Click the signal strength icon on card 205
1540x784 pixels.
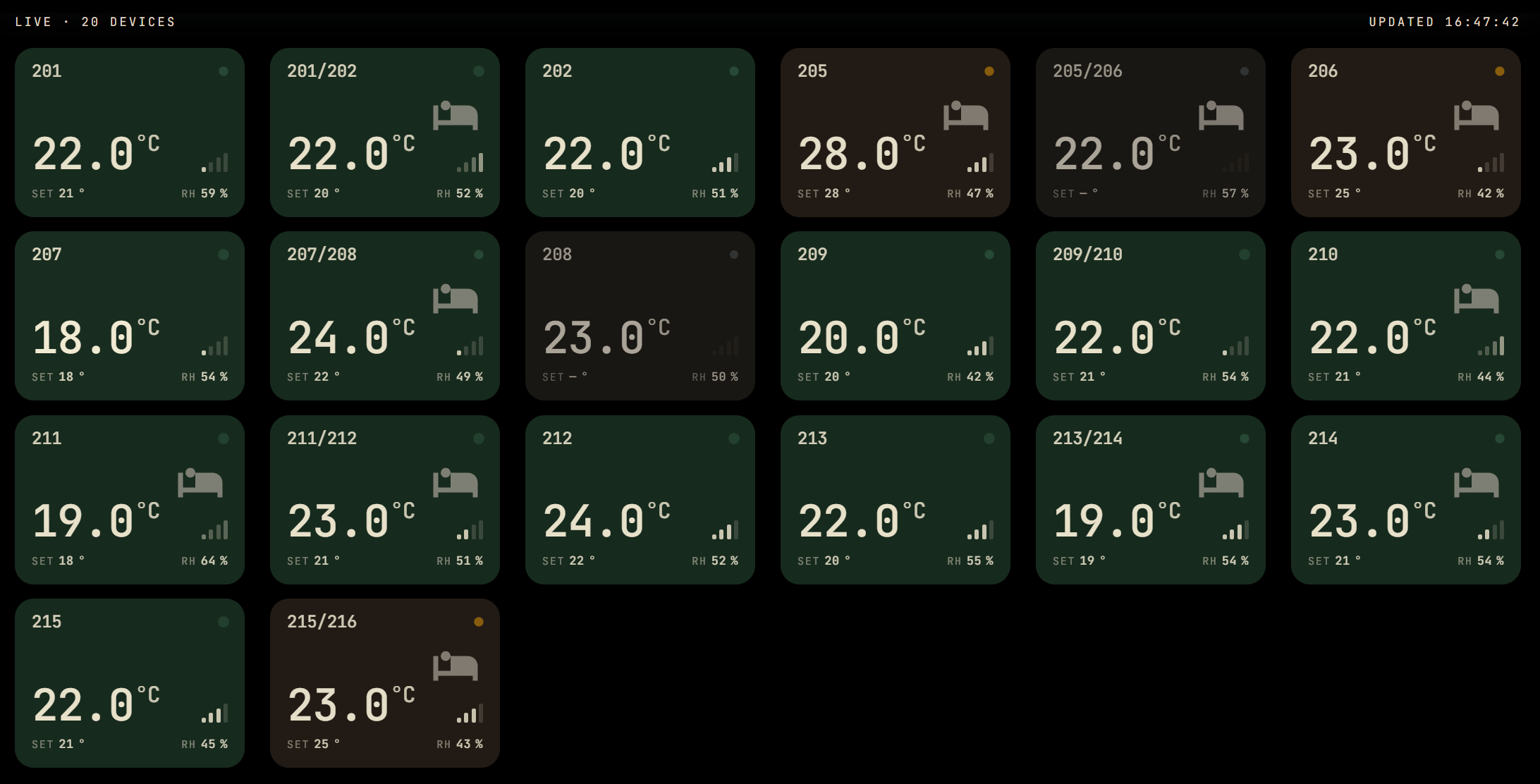click(x=980, y=163)
